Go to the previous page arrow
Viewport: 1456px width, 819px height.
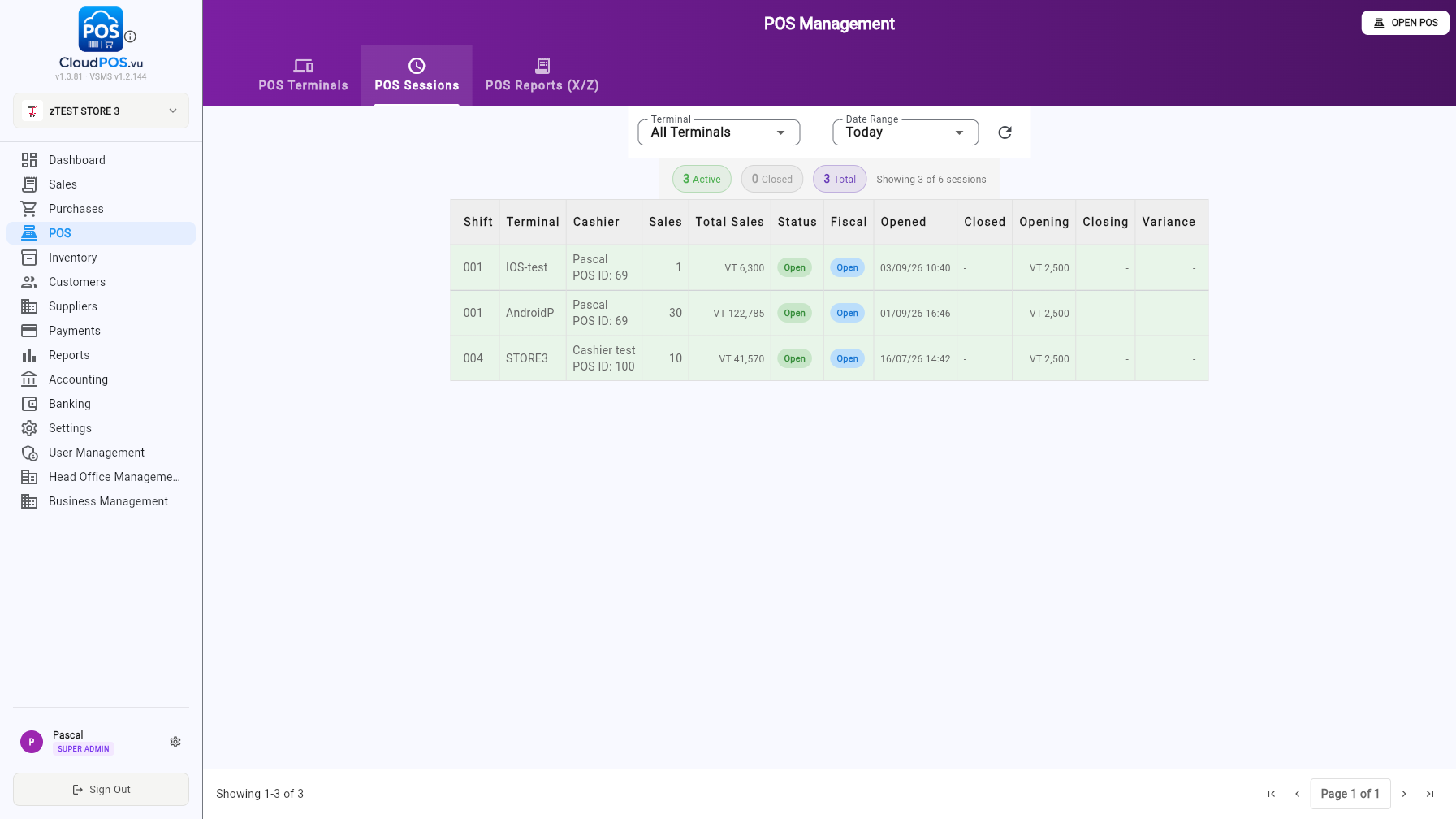1298,794
